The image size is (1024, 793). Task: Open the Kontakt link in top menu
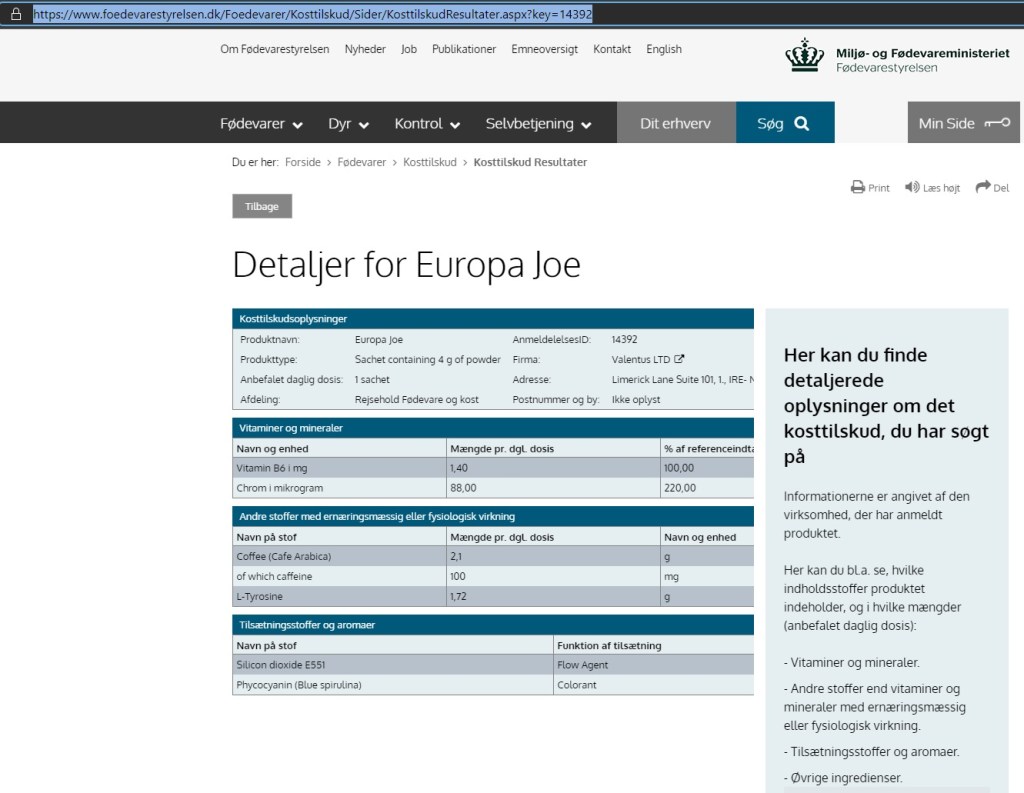tap(612, 49)
